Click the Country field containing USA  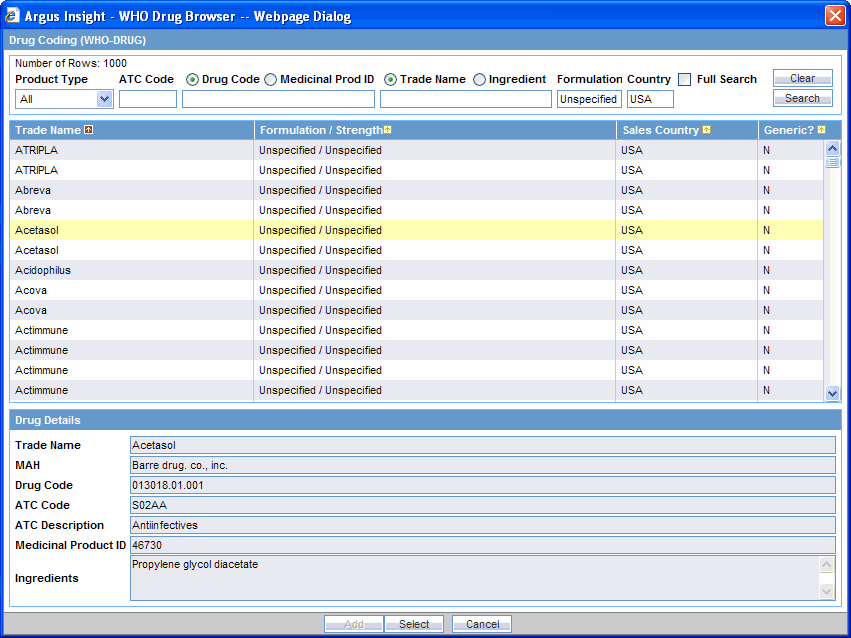650,99
